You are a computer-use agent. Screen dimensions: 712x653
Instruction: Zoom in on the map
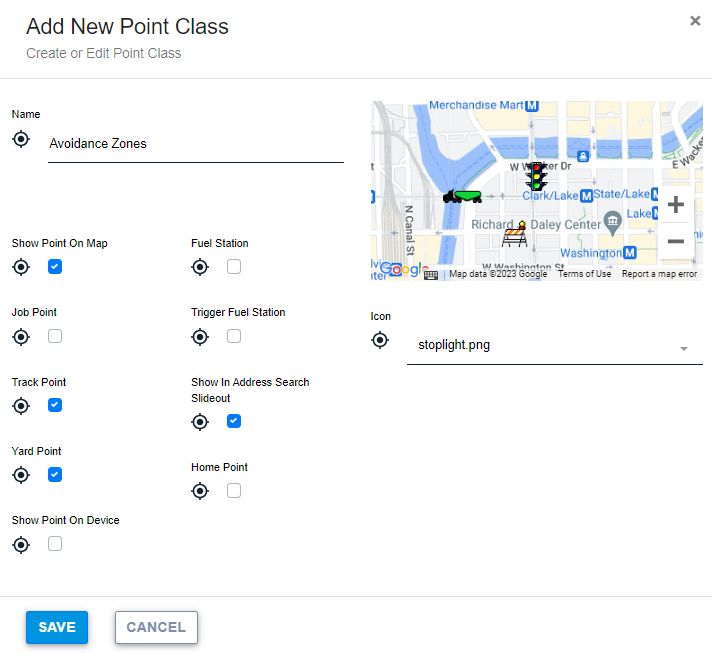point(675,205)
